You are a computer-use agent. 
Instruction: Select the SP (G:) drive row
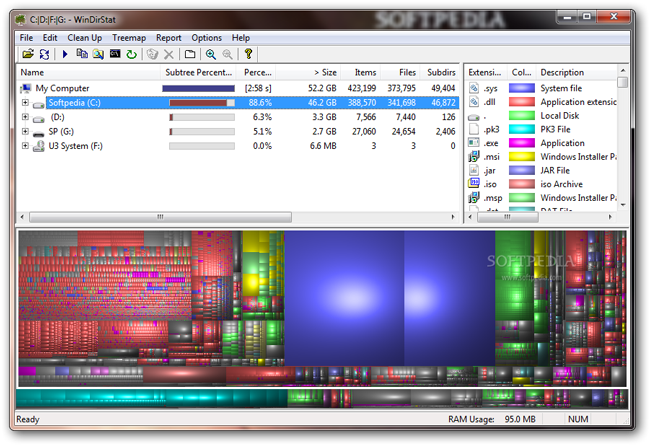(x=62, y=132)
